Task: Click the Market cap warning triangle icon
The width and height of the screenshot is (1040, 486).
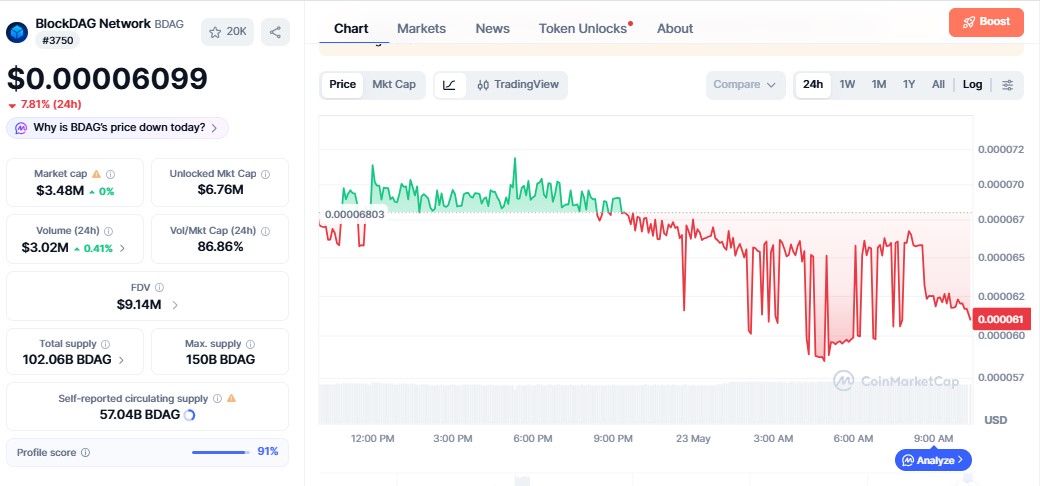Action: (x=96, y=174)
